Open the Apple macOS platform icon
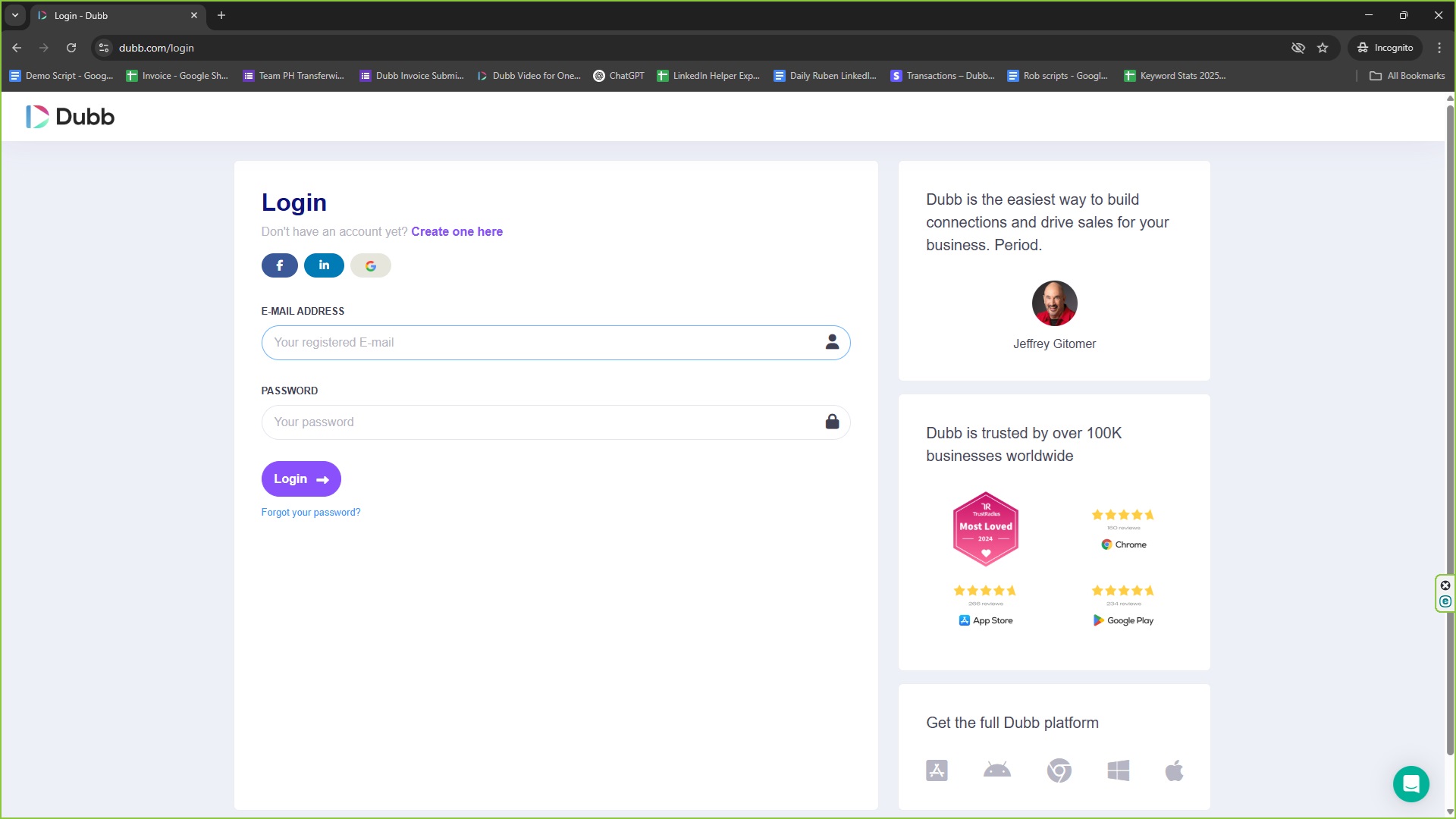The width and height of the screenshot is (1456, 819). (1174, 770)
